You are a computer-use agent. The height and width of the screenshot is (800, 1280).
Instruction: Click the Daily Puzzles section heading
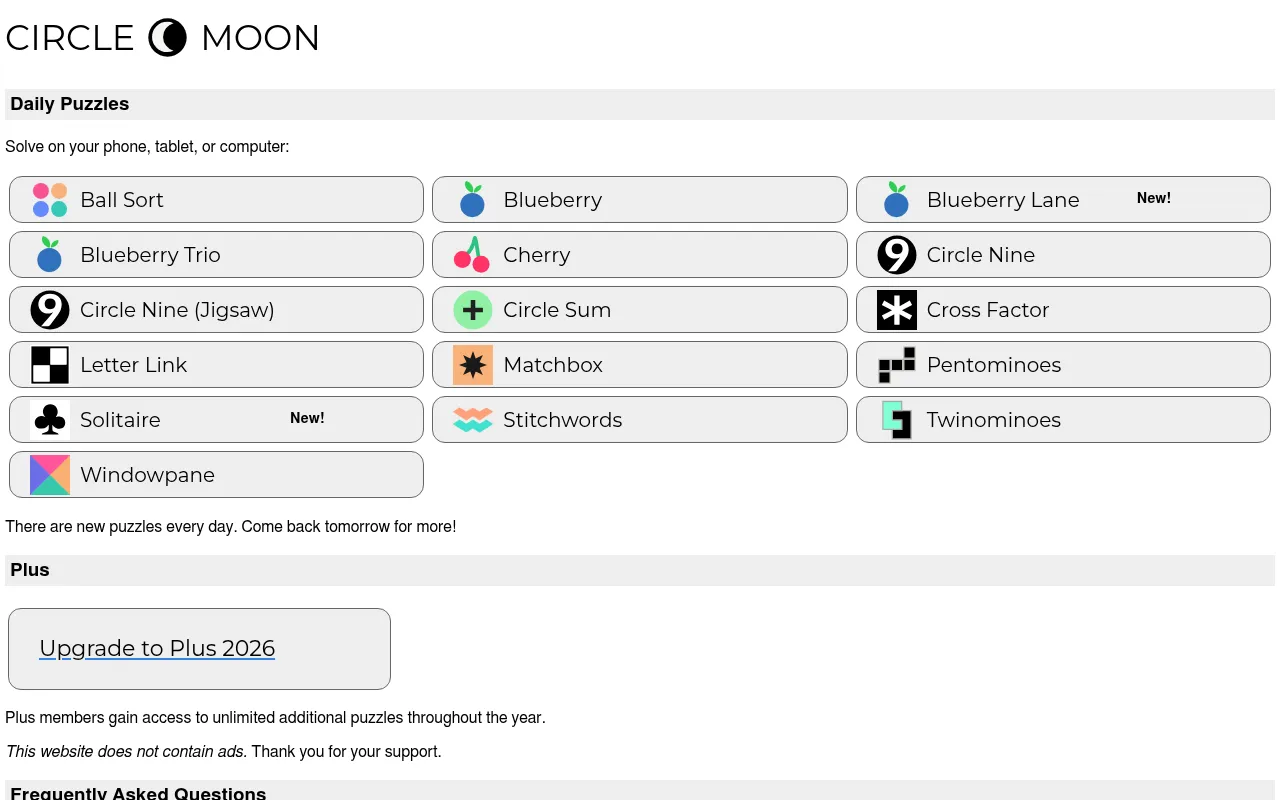[70, 104]
